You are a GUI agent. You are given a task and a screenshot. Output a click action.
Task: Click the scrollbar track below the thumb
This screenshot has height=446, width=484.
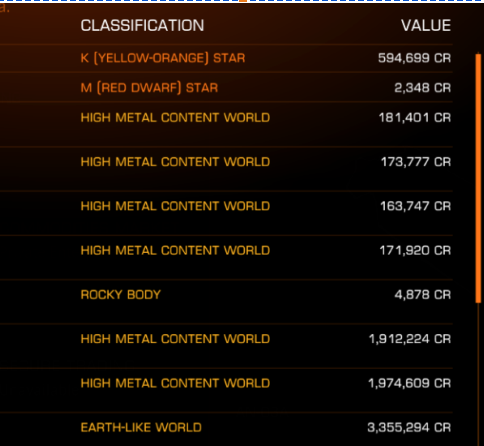coord(478,373)
